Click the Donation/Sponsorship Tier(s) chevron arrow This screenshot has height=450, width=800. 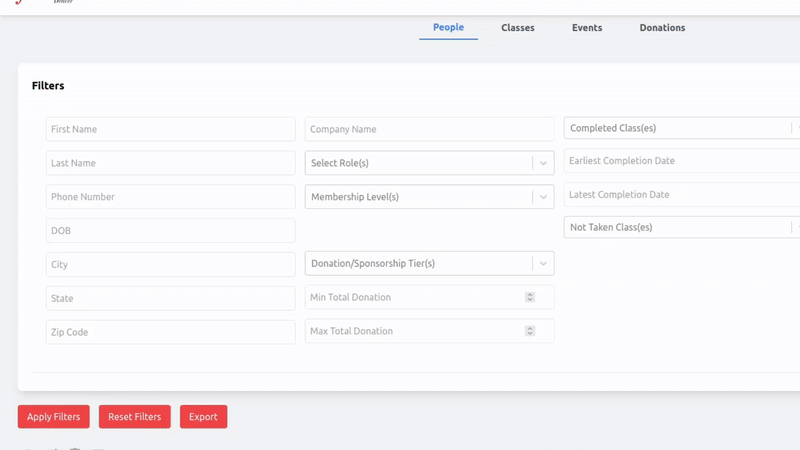pos(543,264)
